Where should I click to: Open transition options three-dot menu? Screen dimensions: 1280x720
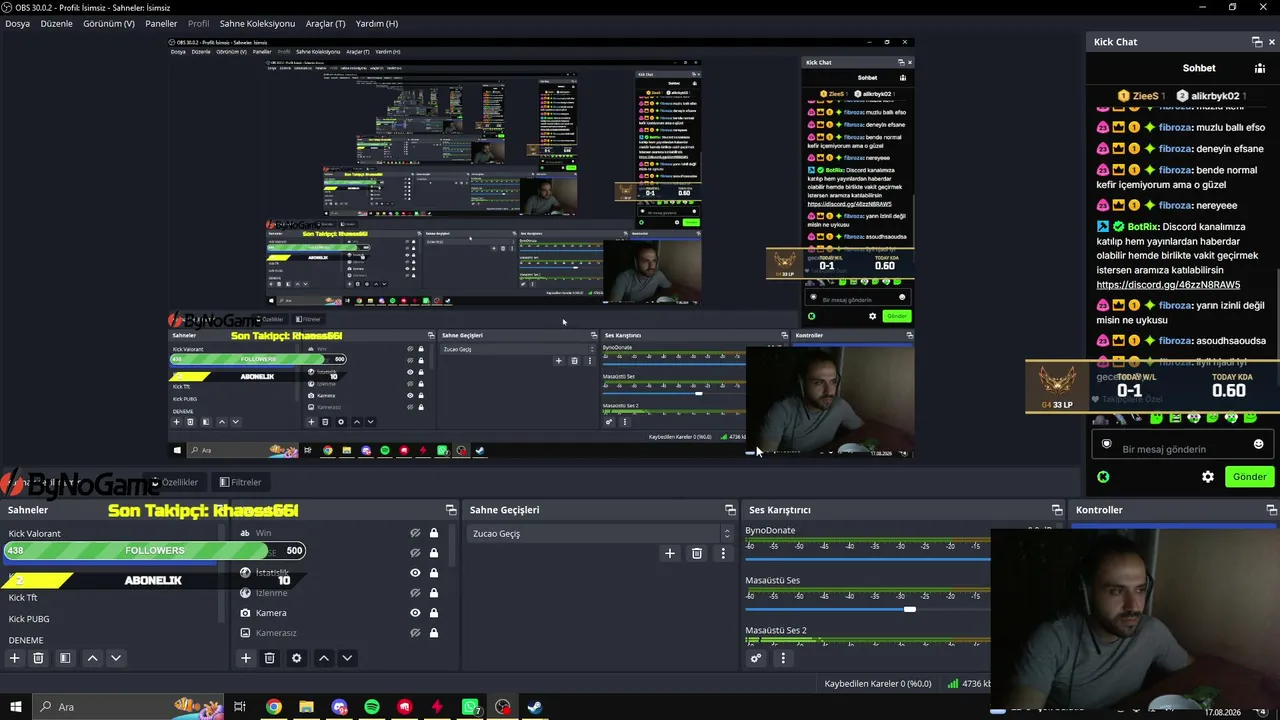pyautogui.click(x=723, y=553)
